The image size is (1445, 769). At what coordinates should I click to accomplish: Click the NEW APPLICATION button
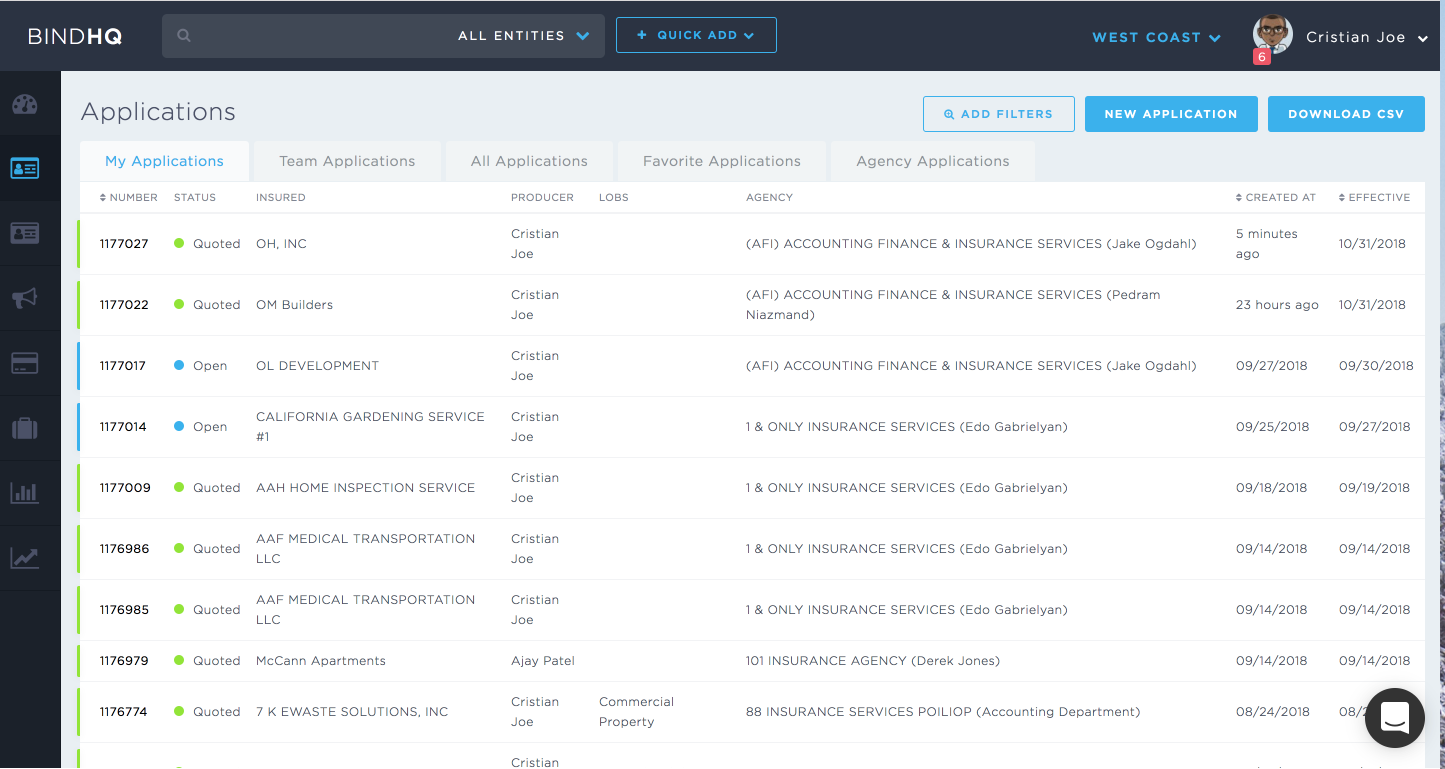click(x=1171, y=114)
